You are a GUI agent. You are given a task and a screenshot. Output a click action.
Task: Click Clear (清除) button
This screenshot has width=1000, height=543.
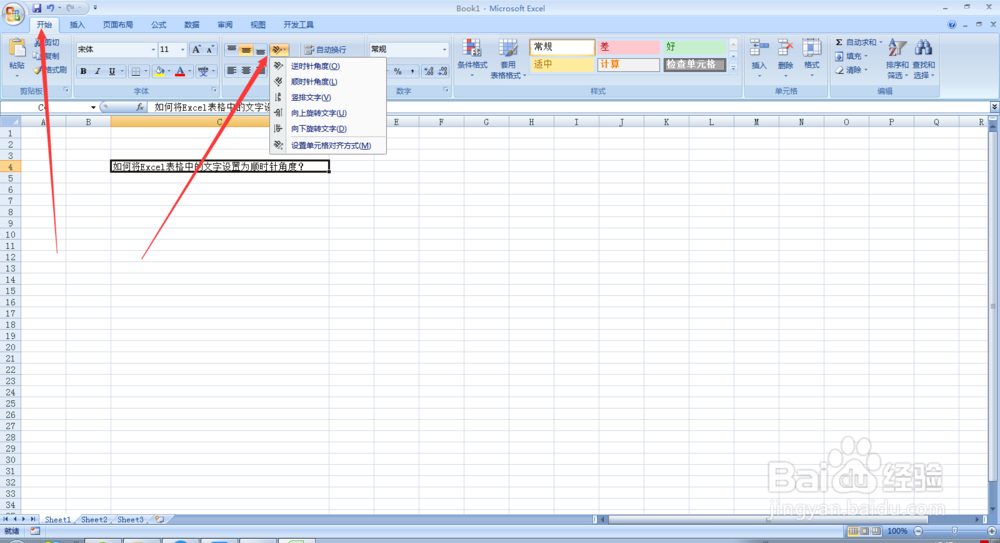point(851,70)
